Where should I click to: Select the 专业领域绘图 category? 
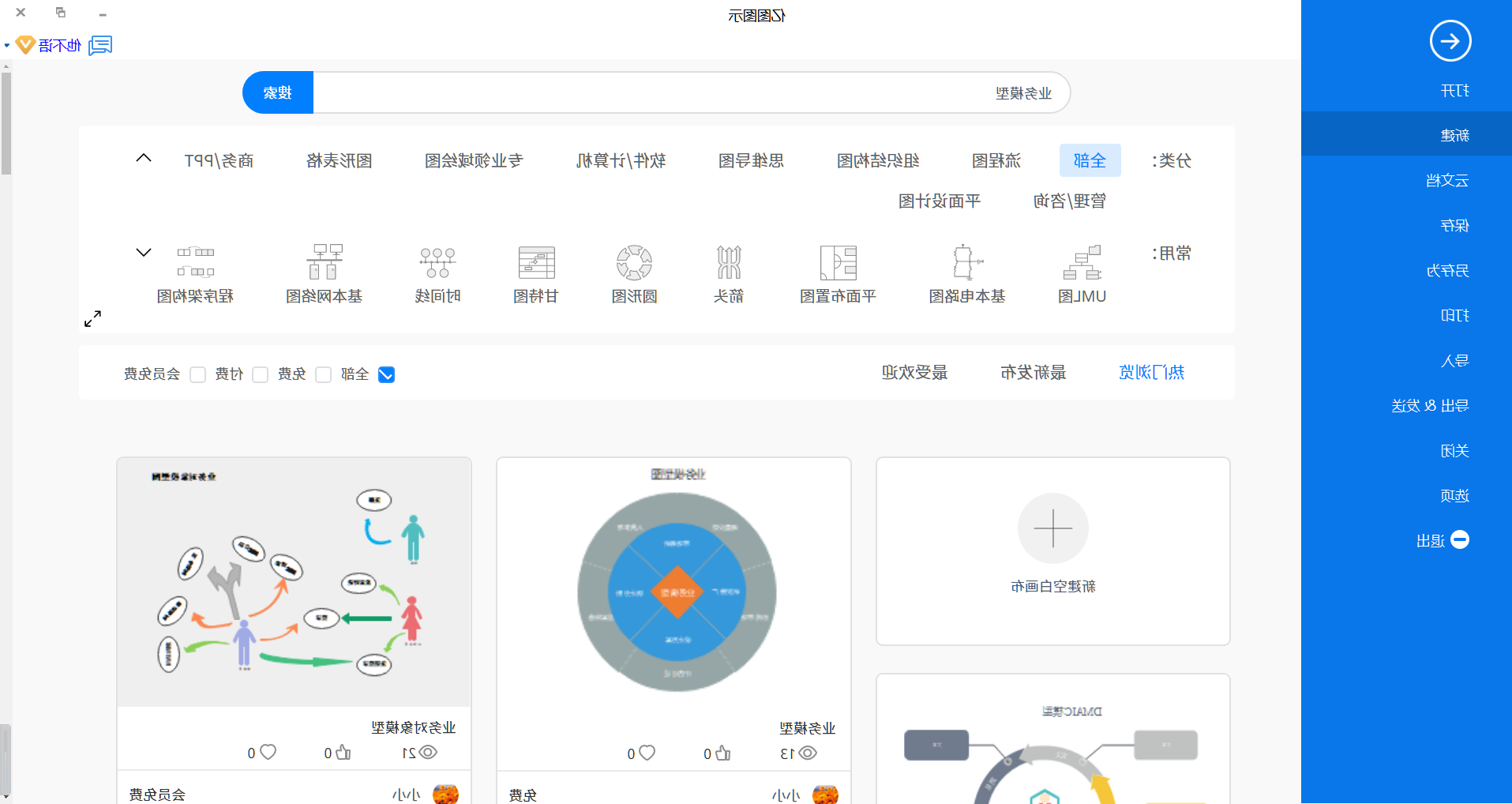474,160
